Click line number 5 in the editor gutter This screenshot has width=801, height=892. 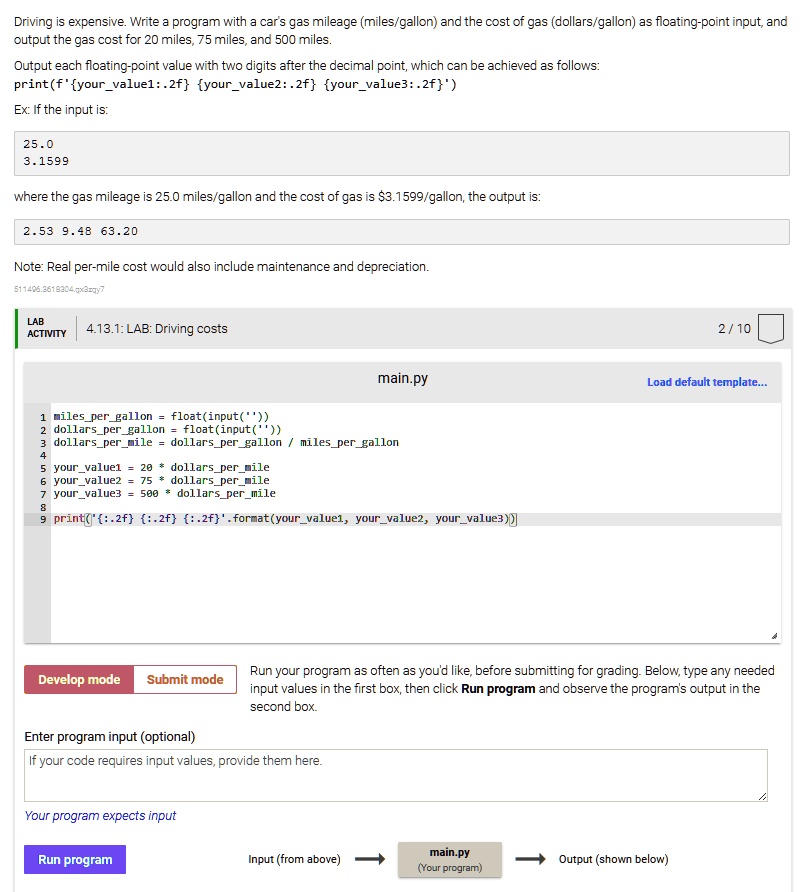click(43, 467)
